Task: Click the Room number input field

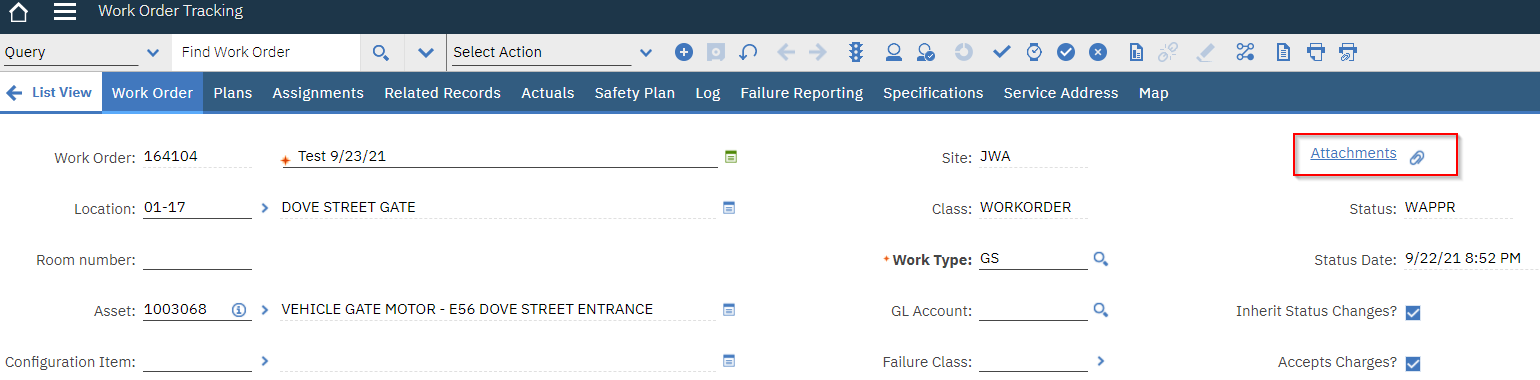Action: tap(197, 259)
